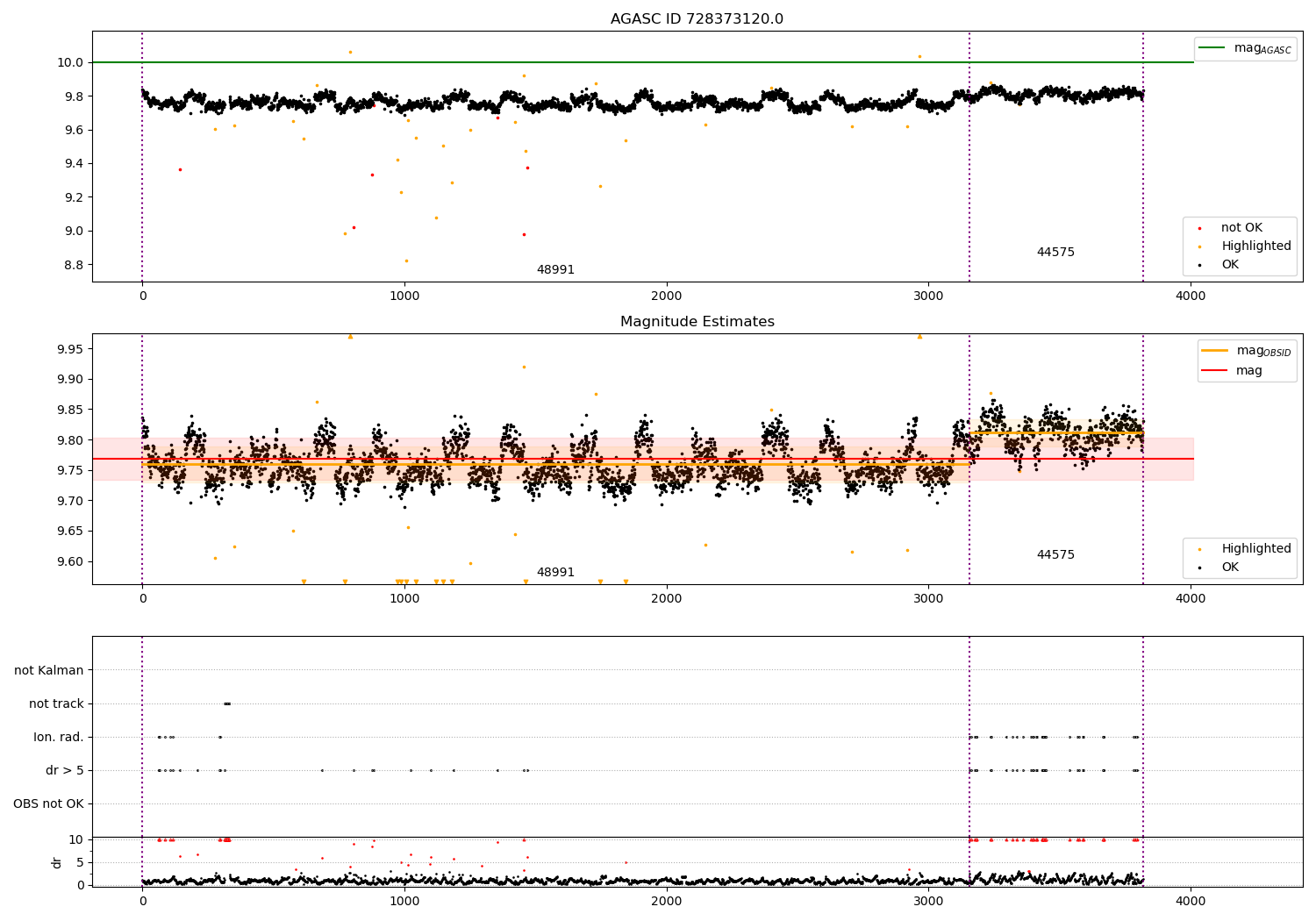
Task: Click the "9.90" y-axis tick label
Action: click(x=69, y=380)
